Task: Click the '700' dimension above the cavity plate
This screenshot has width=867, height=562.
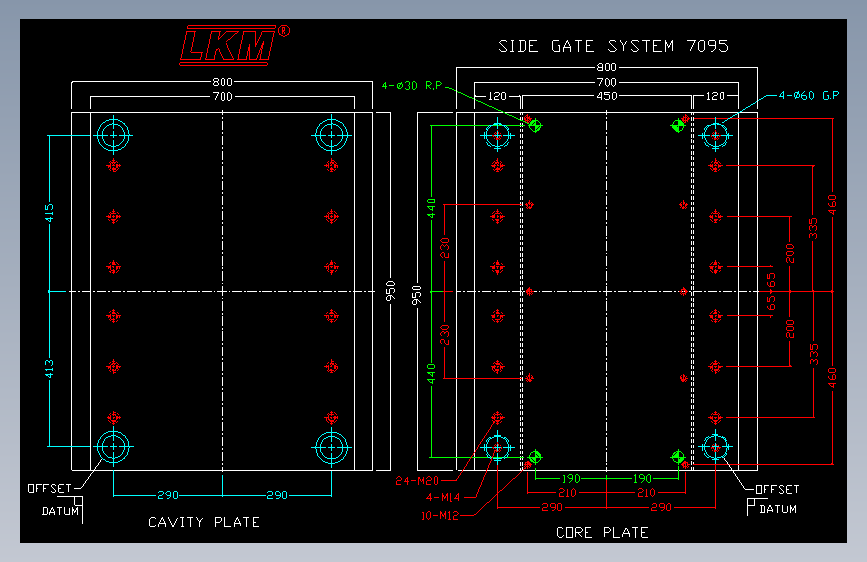Action: tap(222, 97)
